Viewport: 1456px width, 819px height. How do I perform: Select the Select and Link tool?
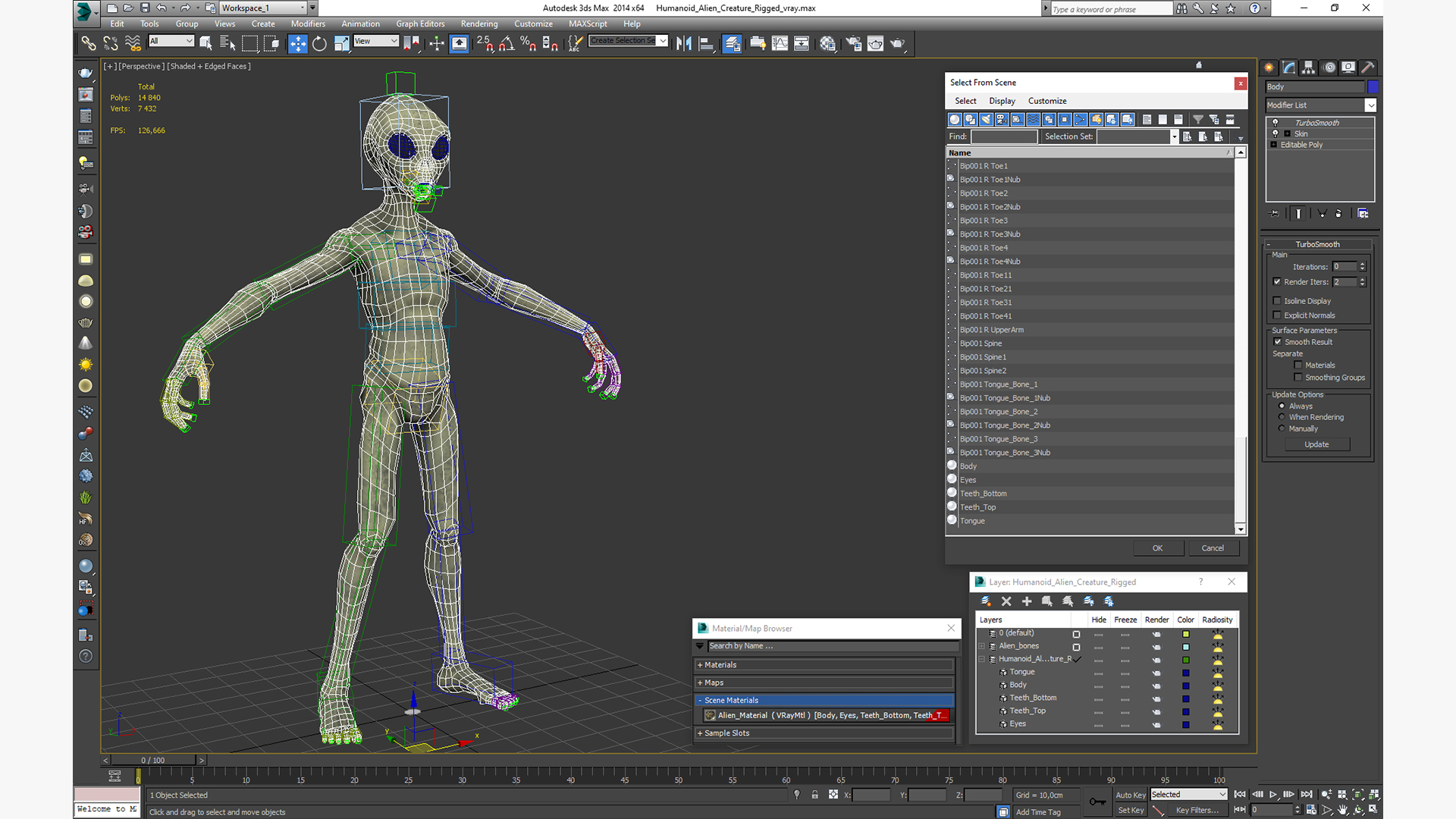click(x=89, y=44)
